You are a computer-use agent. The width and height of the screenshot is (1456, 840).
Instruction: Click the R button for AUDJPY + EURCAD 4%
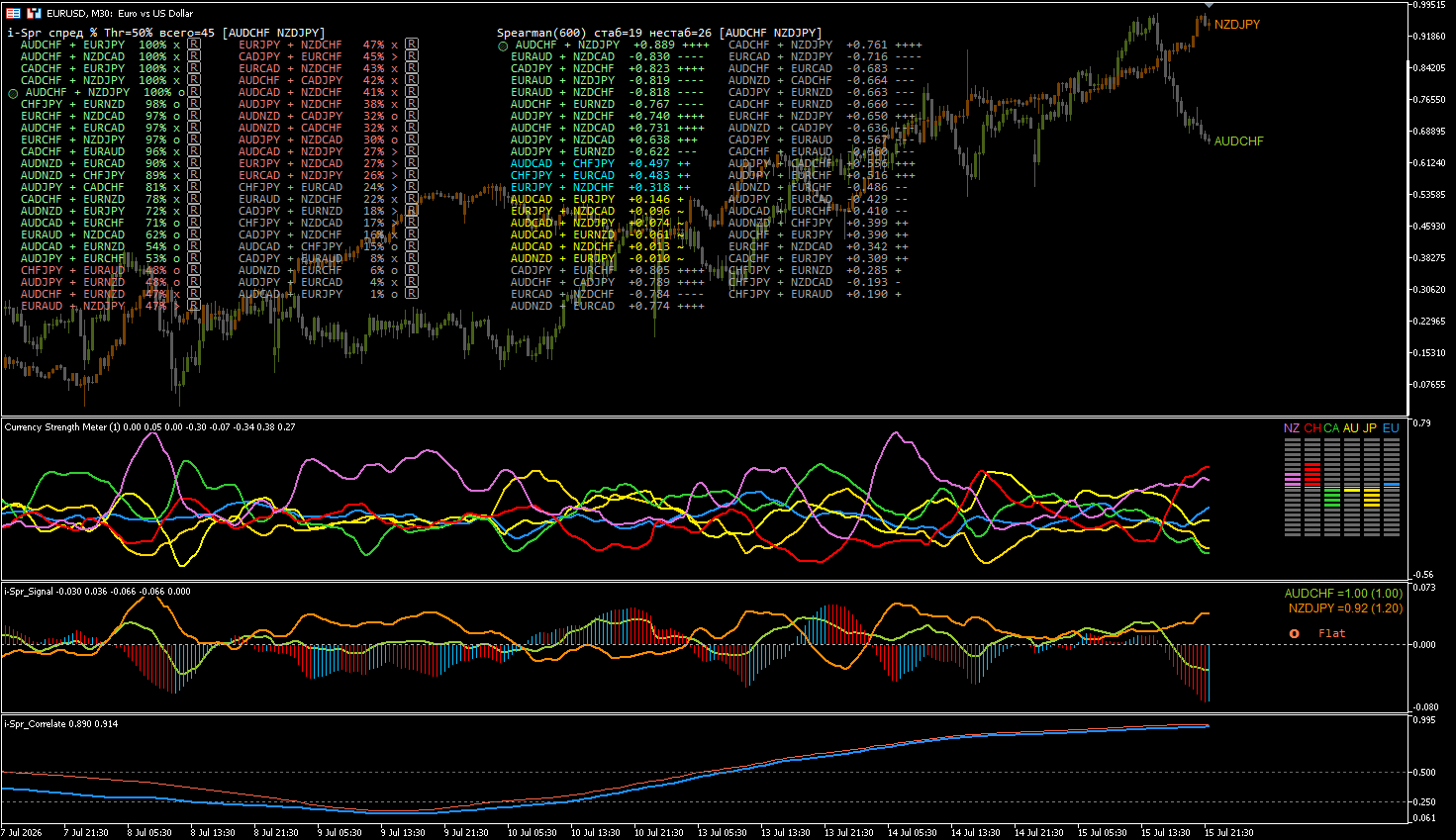pyautogui.click(x=412, y=282)
